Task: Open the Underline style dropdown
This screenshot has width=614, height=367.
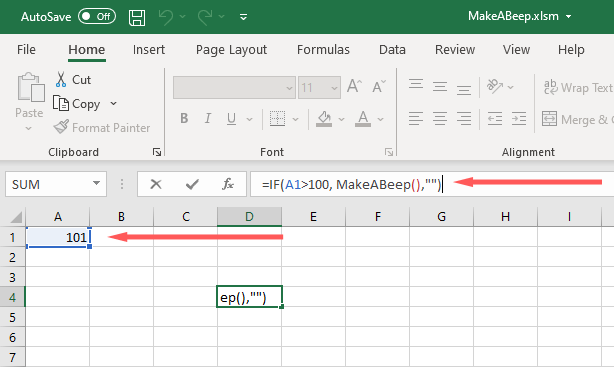Action: (x=249, y=119)
